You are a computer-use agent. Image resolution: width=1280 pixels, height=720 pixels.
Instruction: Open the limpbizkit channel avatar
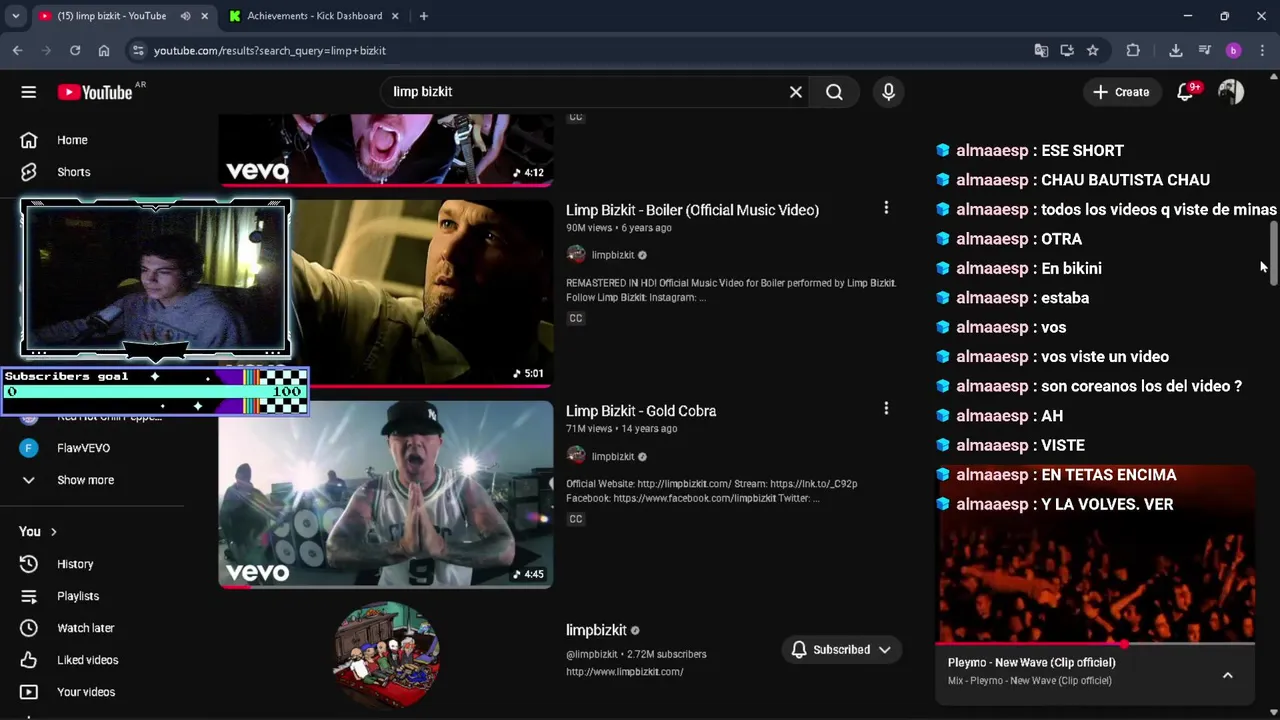(386, 654)
